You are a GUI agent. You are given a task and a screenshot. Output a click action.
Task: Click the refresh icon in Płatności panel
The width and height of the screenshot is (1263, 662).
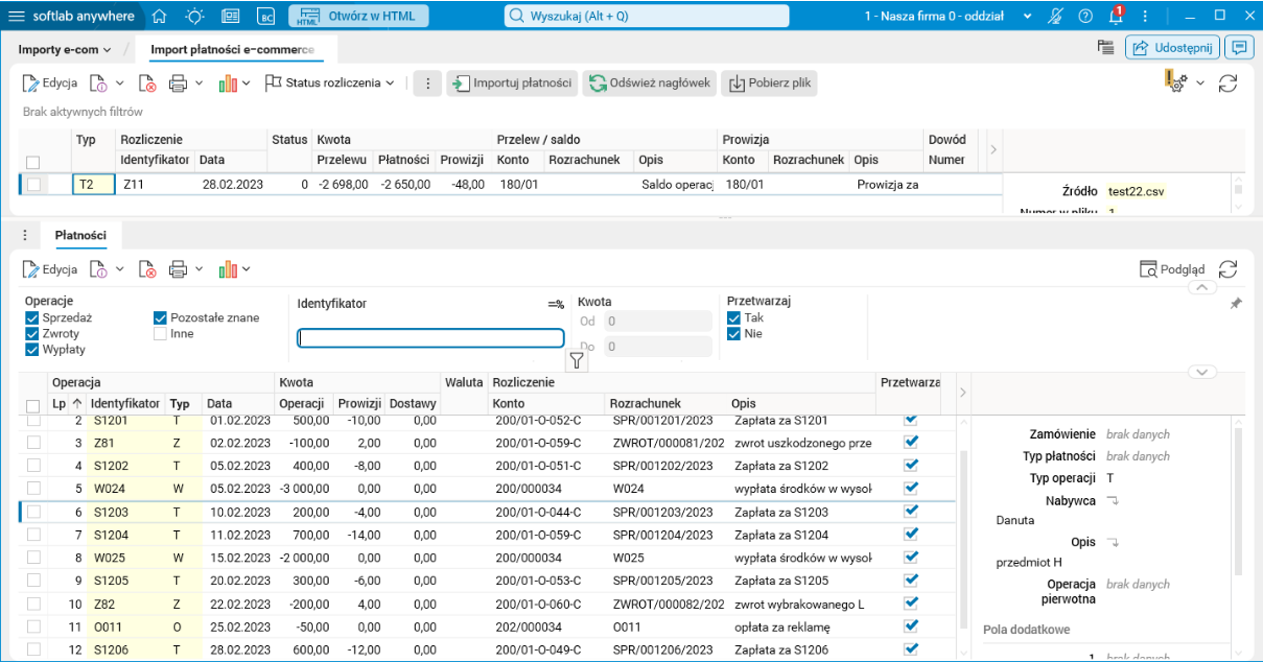tap(1228, 269)
